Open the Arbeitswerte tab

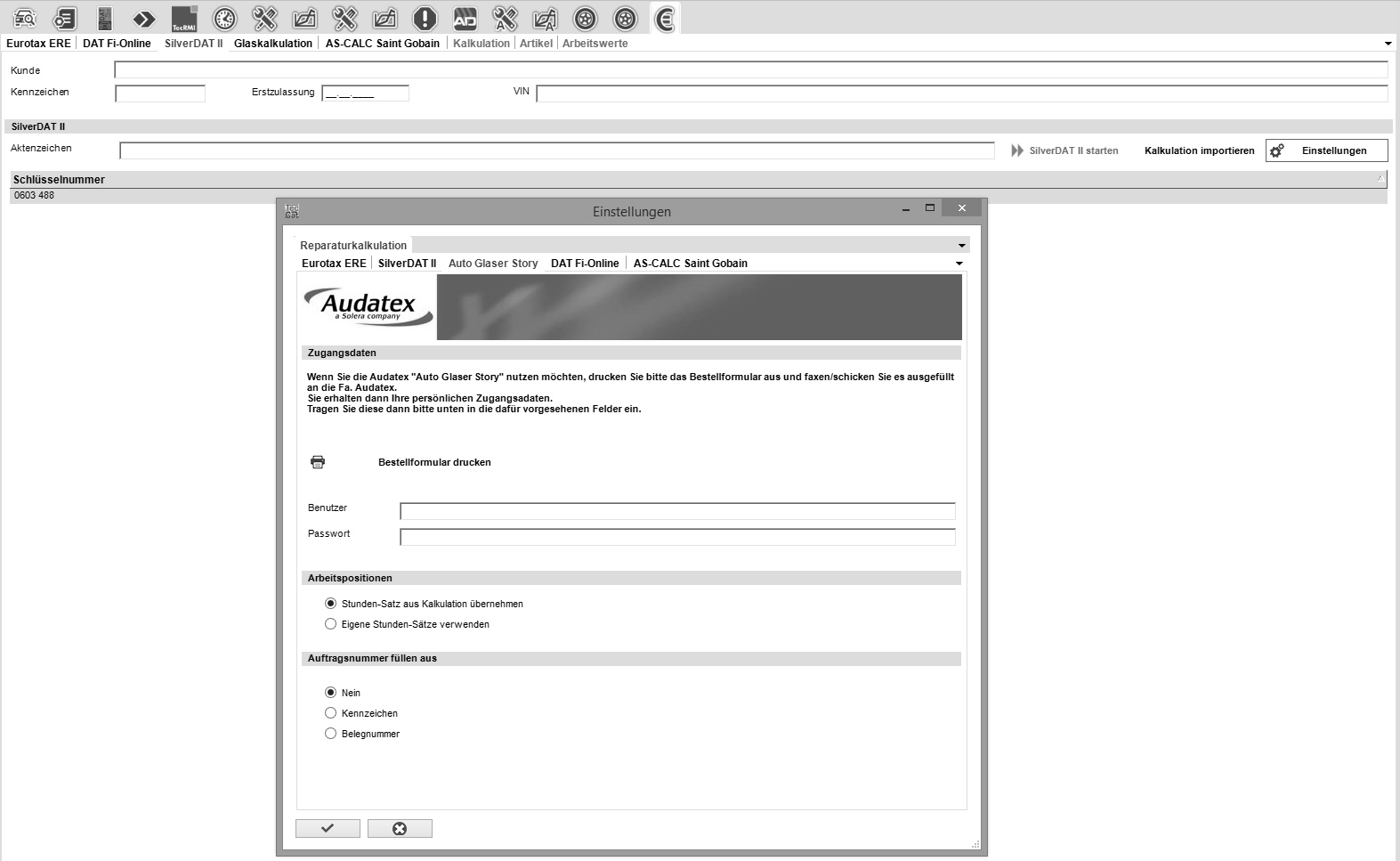(x=595, y=43)
